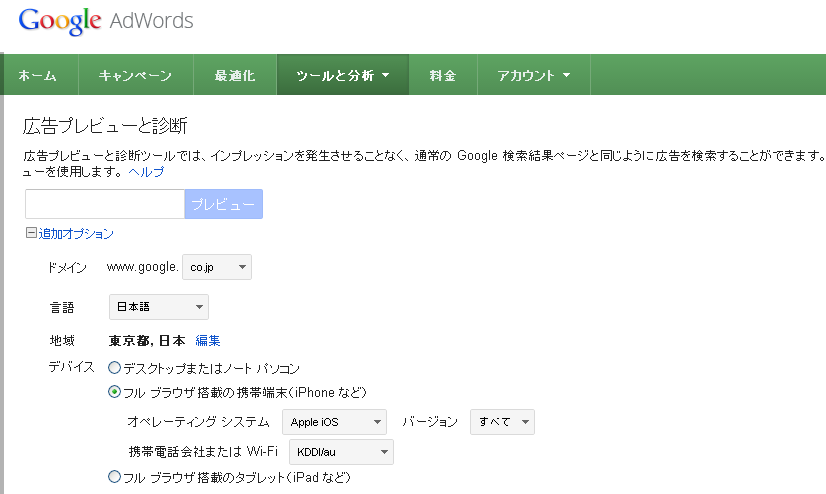Click the 追加オプション link text
This screenshot has width=826, height=494.
[76, 234]
